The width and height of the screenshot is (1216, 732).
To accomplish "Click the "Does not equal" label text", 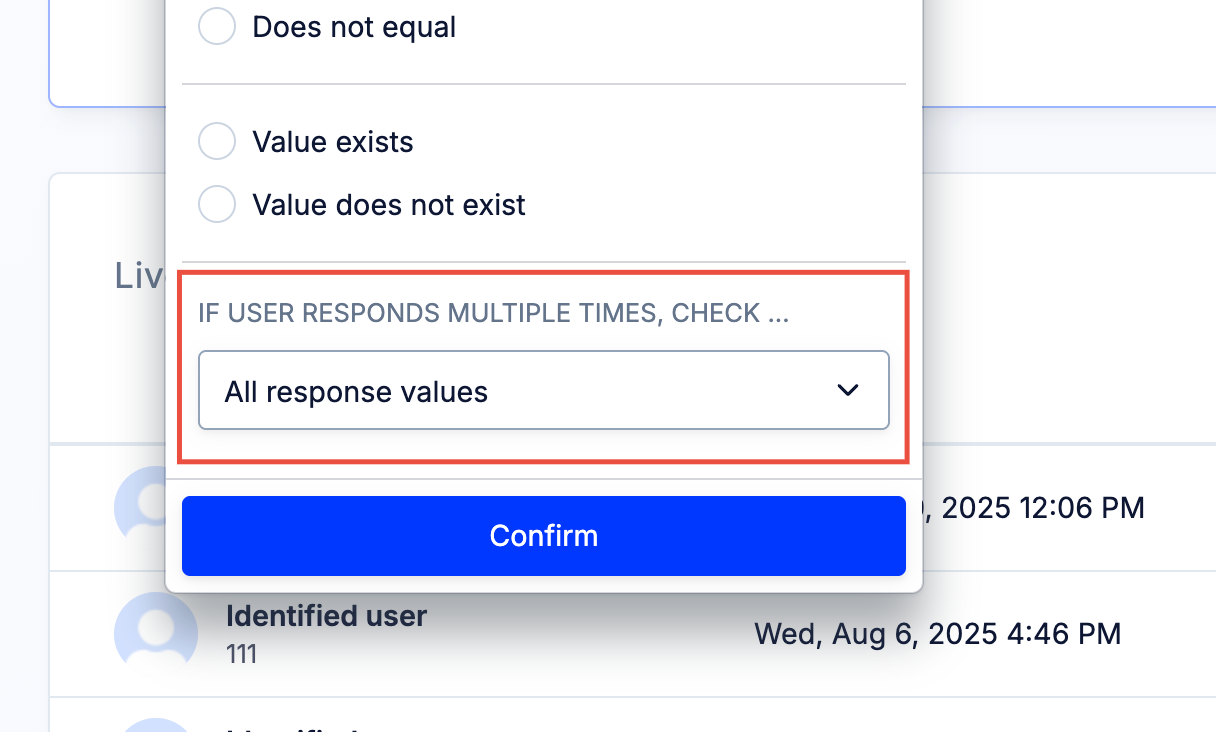I will pos(354,27).
